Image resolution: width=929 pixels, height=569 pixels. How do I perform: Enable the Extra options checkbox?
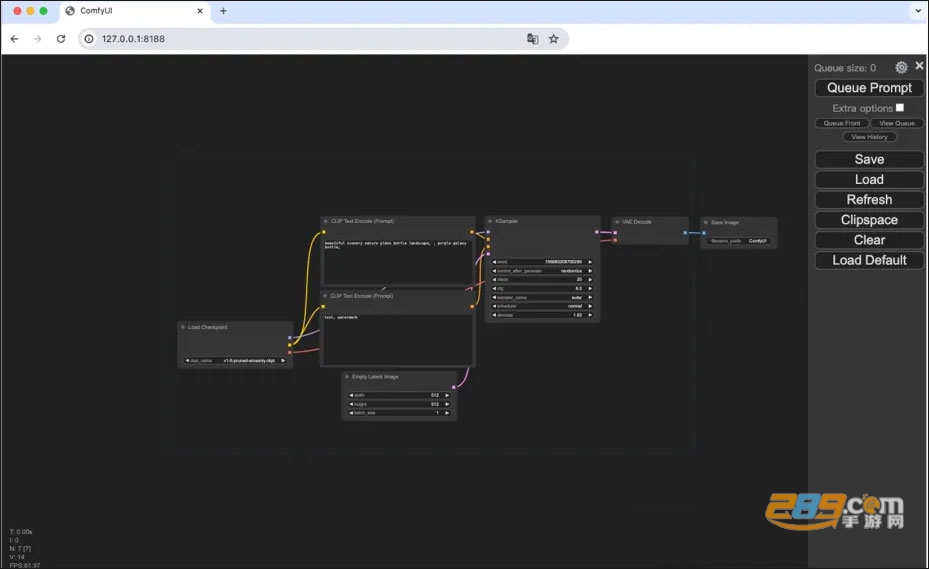pos(900,107)
